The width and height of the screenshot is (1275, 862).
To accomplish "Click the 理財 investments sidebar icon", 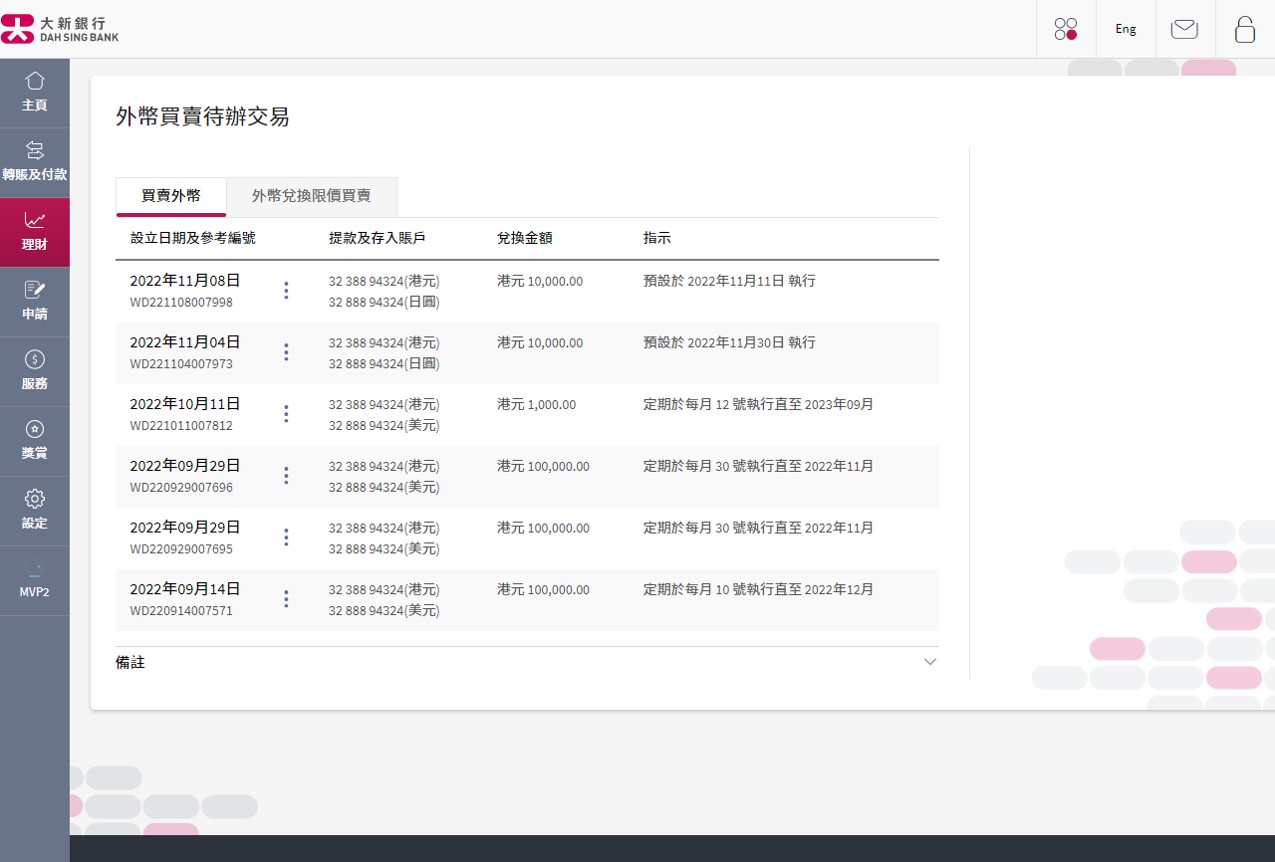I will pos(35,231).
